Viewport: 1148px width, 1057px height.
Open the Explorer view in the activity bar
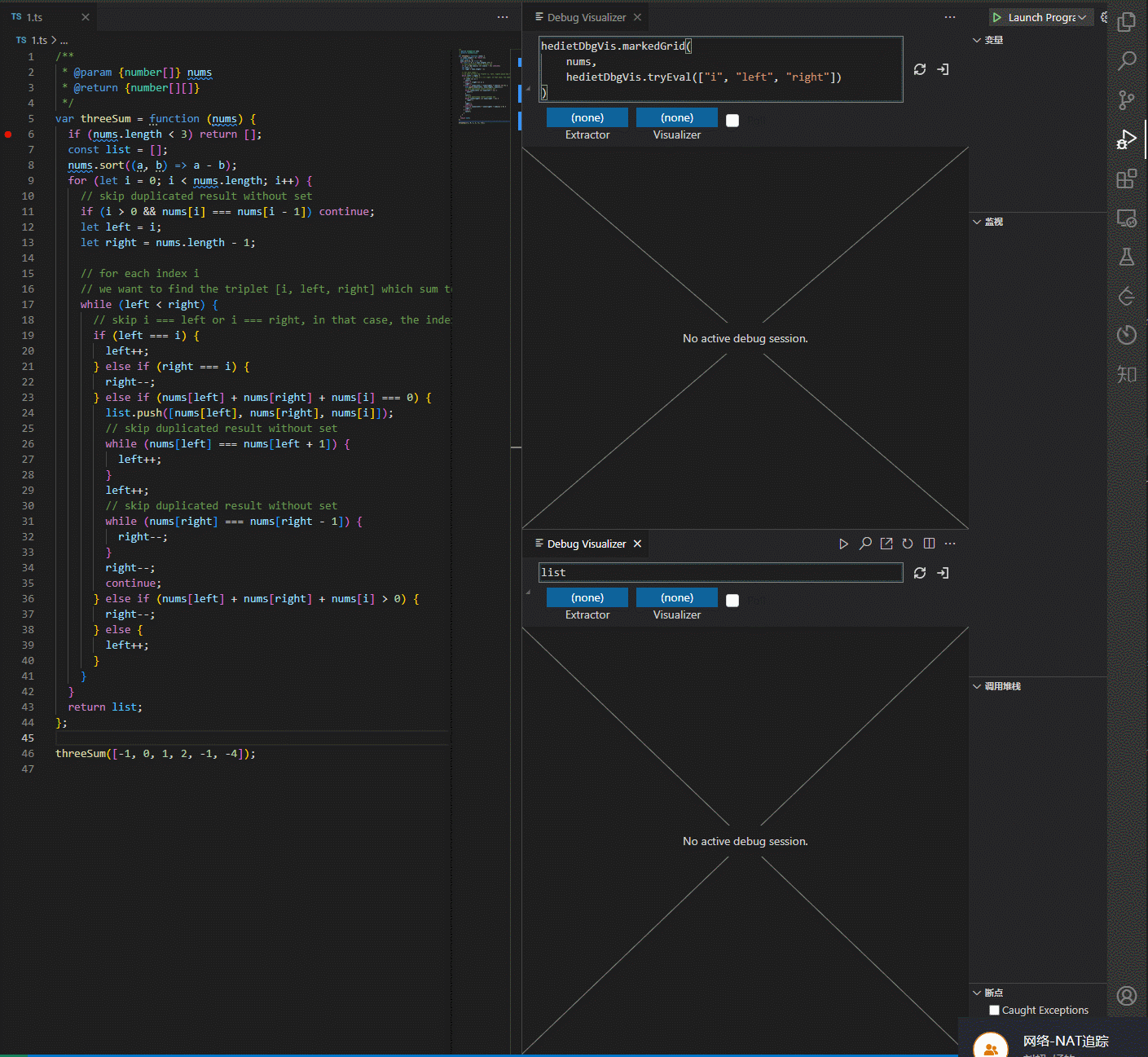coord(1127,22)
